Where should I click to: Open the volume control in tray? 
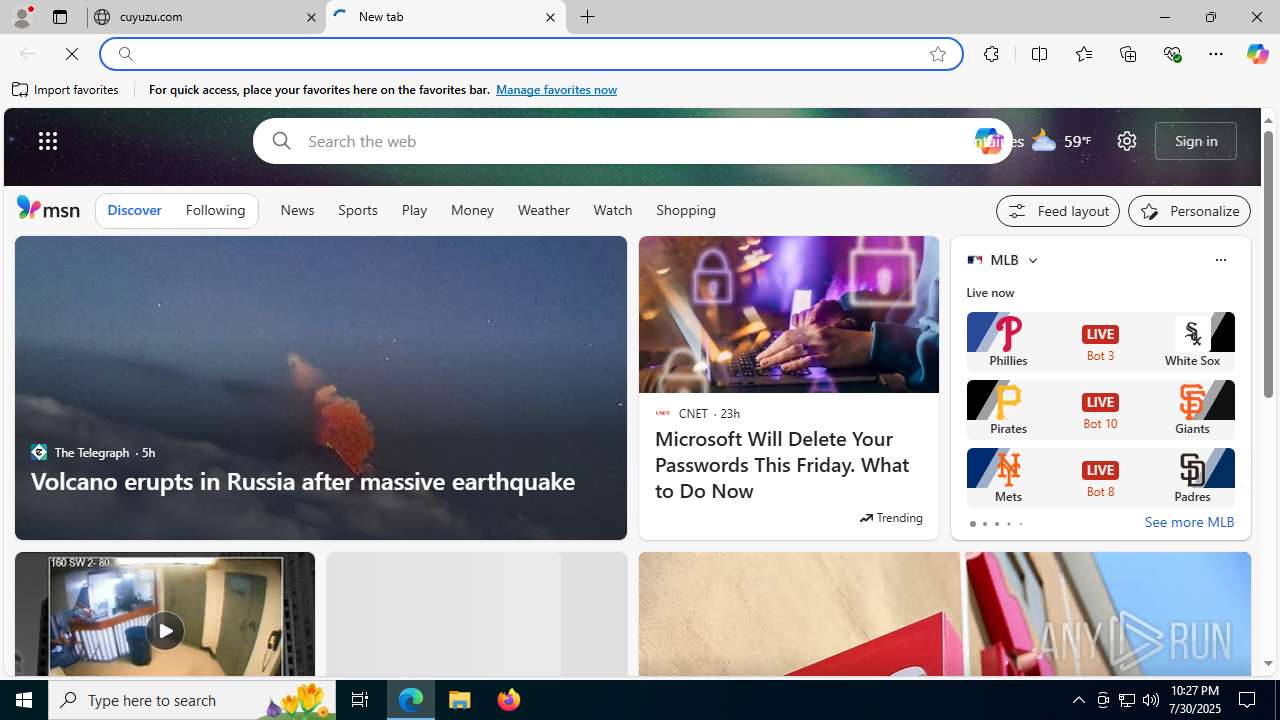[1151, 700]
